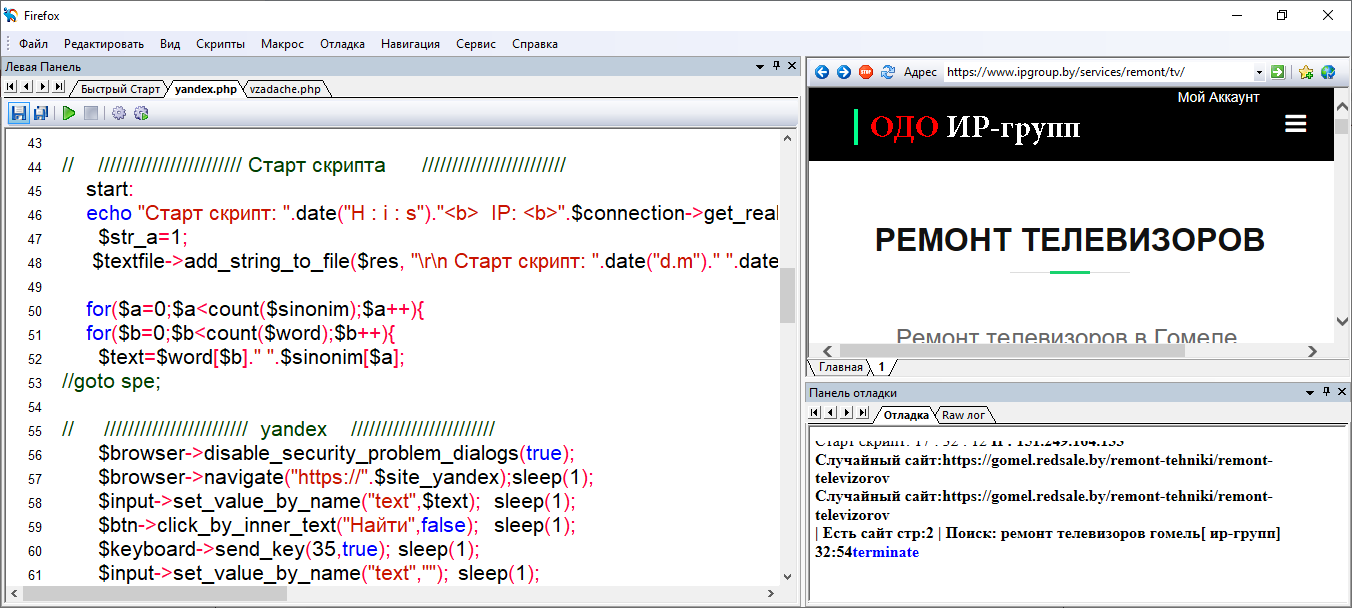Switch to the Raw лог tab
Viewport: 1352px width, 608px height.
pyautogui.click(x=963, y=414)
